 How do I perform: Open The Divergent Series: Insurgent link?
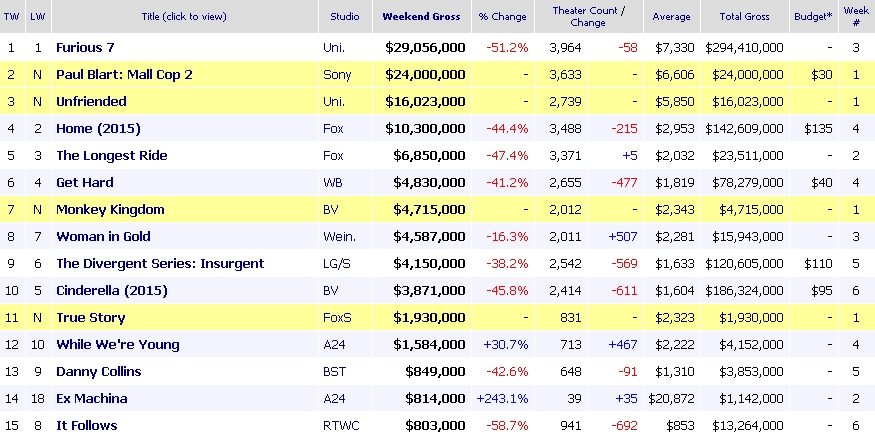[160, 263]
